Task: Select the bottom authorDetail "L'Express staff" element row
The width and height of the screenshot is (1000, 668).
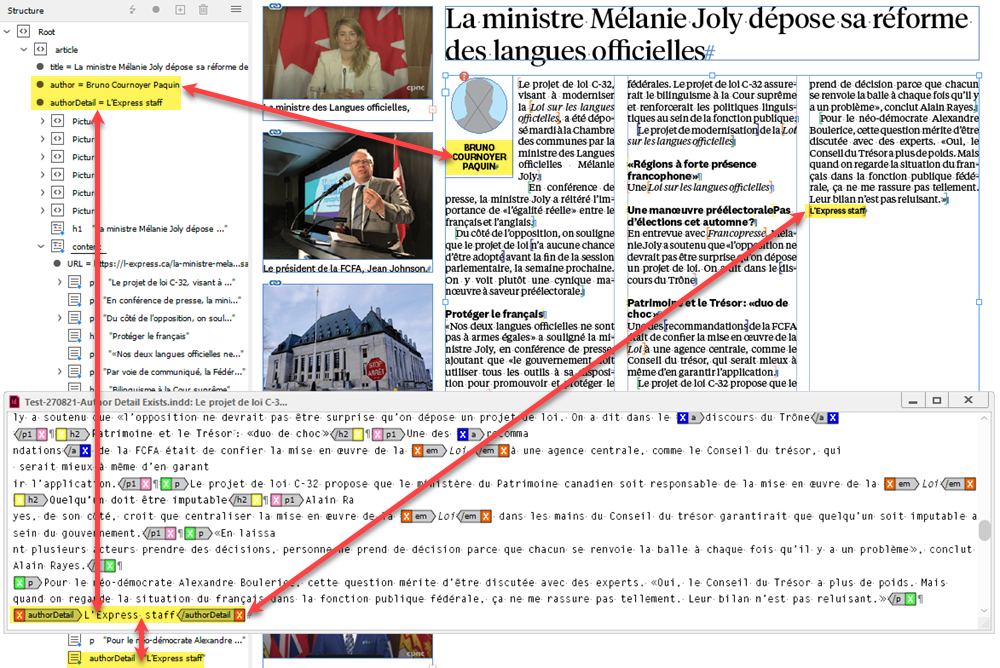Action: click(136, 658)
